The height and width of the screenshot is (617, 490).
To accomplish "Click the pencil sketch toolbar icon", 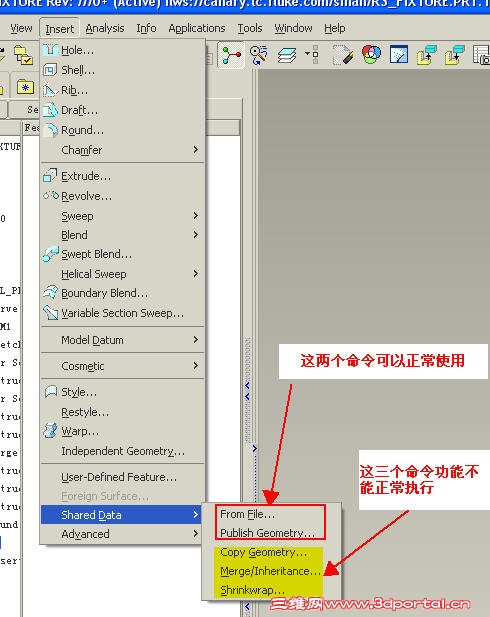I will tap(342, 55).
